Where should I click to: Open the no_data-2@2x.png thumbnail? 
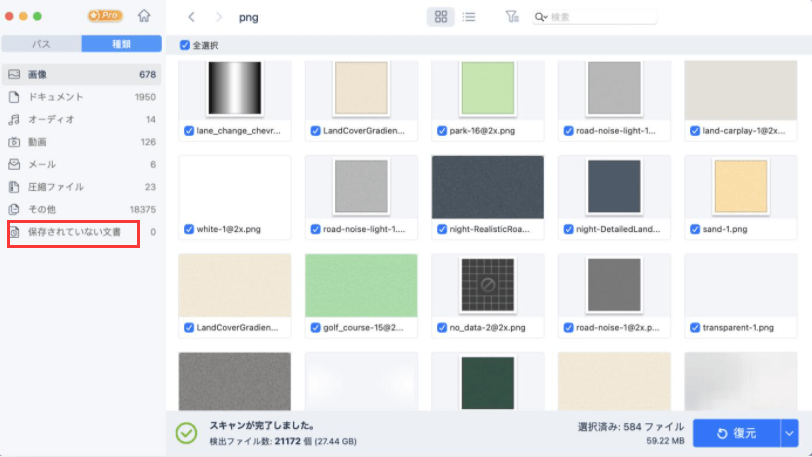click(487, 285)
